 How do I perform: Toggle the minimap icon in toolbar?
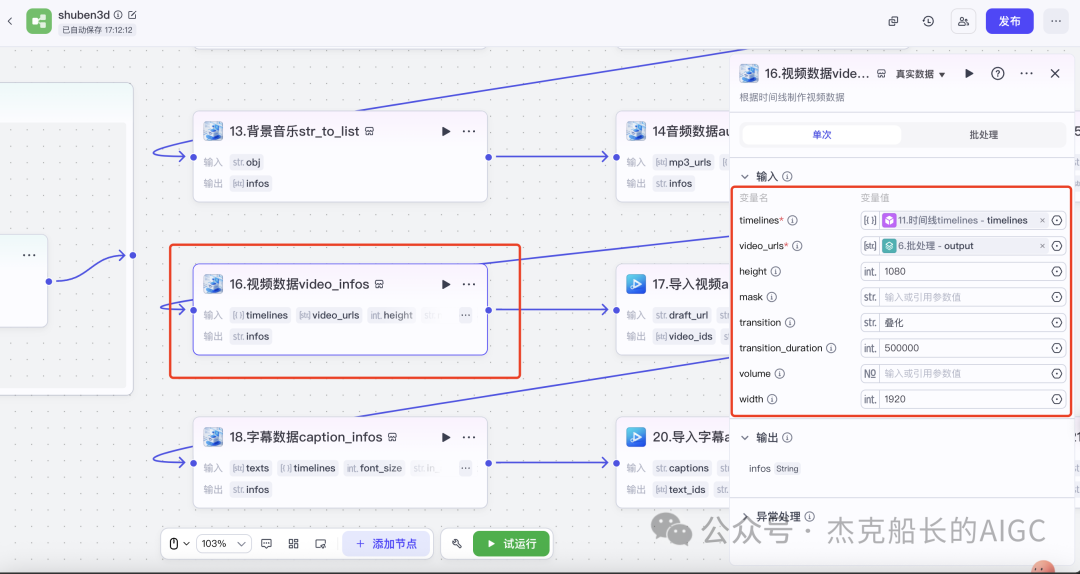point(320,544)
